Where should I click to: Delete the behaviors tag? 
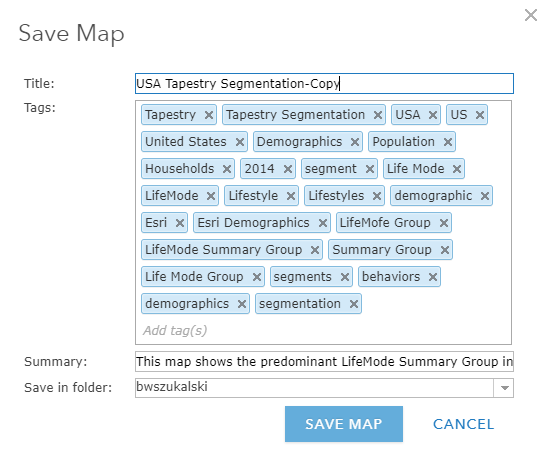[x=433, y=277]
